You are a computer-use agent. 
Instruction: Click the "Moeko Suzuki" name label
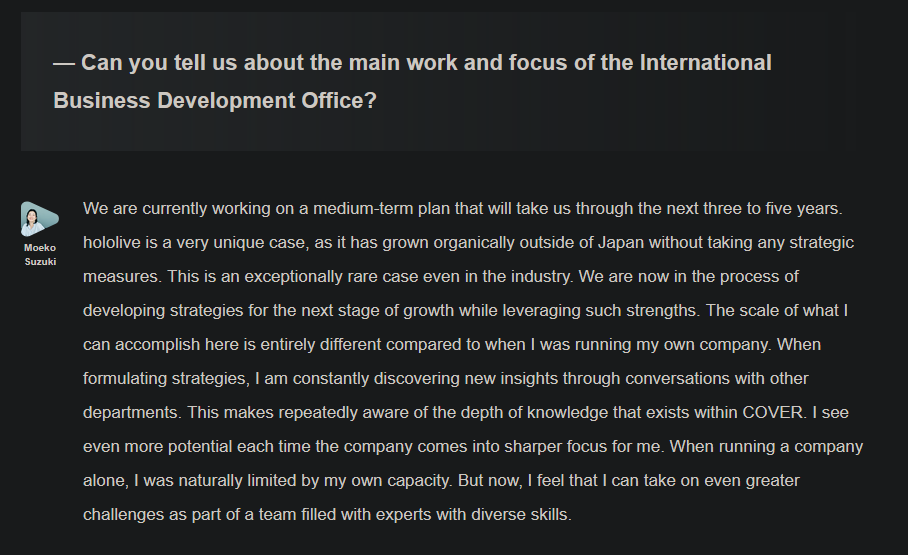(x=40, y=254)
